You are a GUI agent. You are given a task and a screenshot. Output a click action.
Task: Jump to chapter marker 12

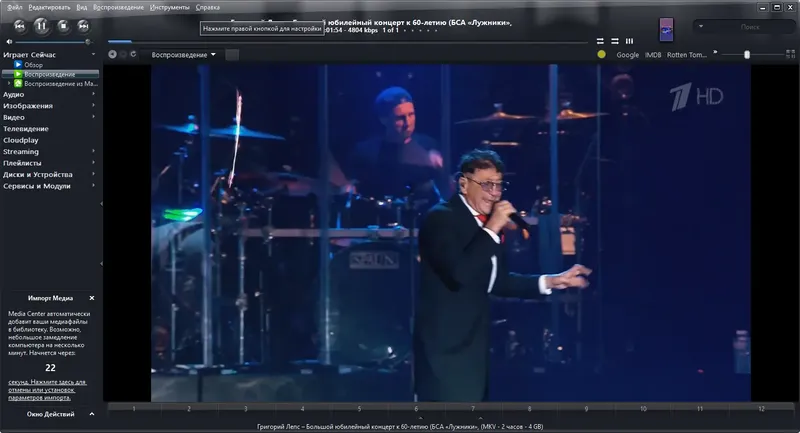(x=761, y=409)
